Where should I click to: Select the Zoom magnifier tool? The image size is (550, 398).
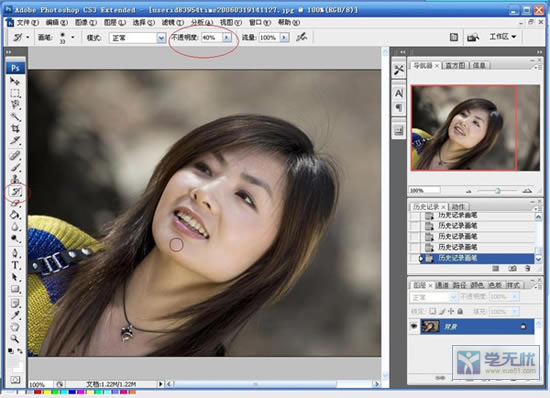point(15,339)
